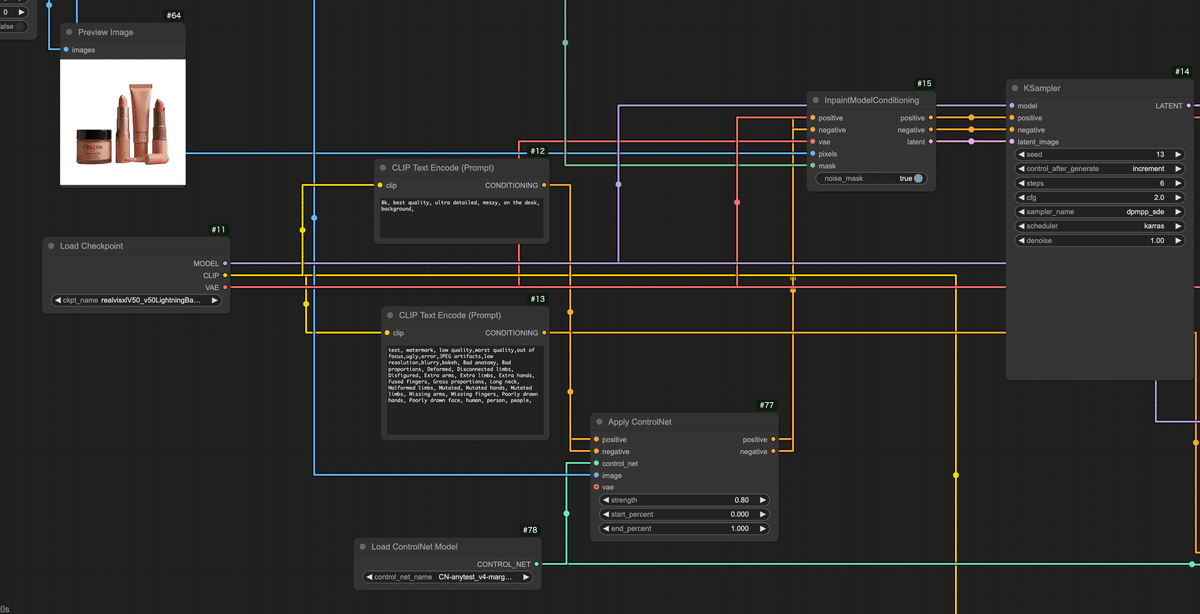Click the steps value field showing 6
The height and width of the screenshot is (614, 1200).
(x=1100, y=183)
